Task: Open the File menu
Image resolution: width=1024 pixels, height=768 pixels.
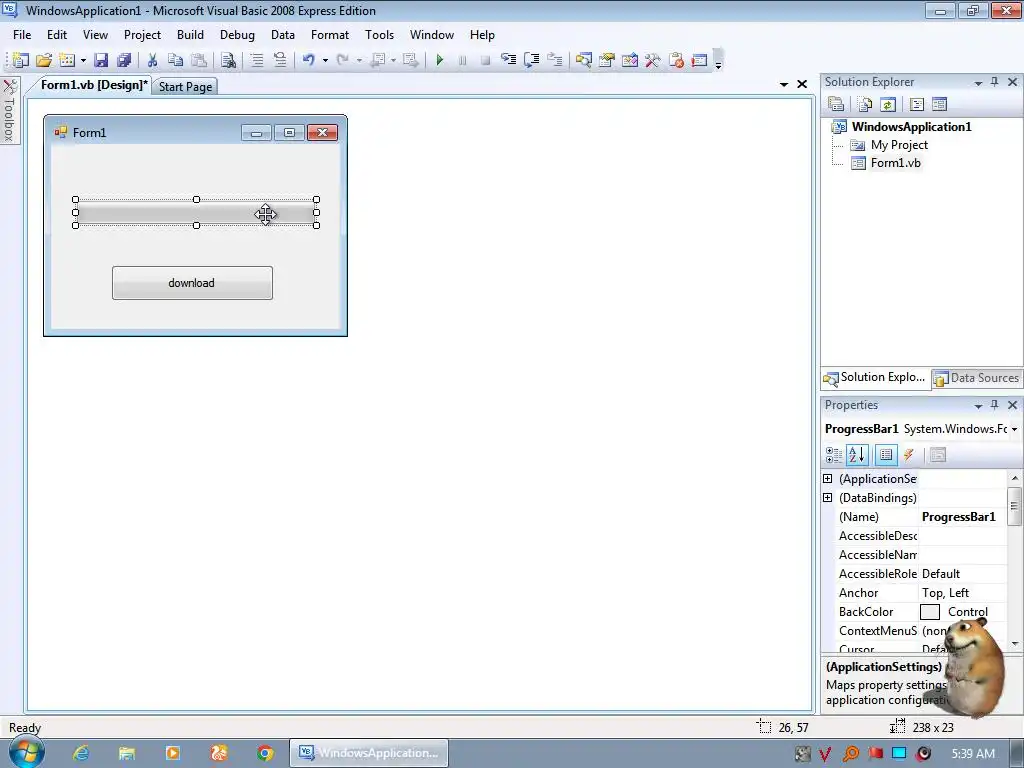Action: click(22, 35)
